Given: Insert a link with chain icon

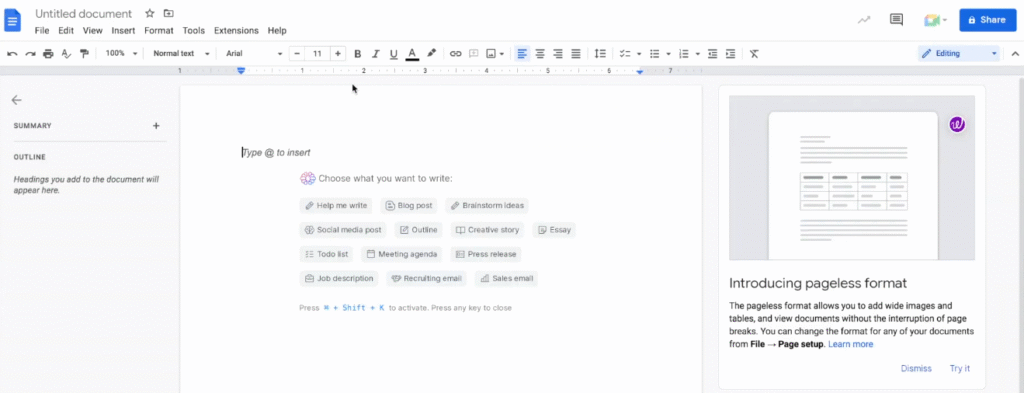Looking at the screenshot, I should pos(455,54).
